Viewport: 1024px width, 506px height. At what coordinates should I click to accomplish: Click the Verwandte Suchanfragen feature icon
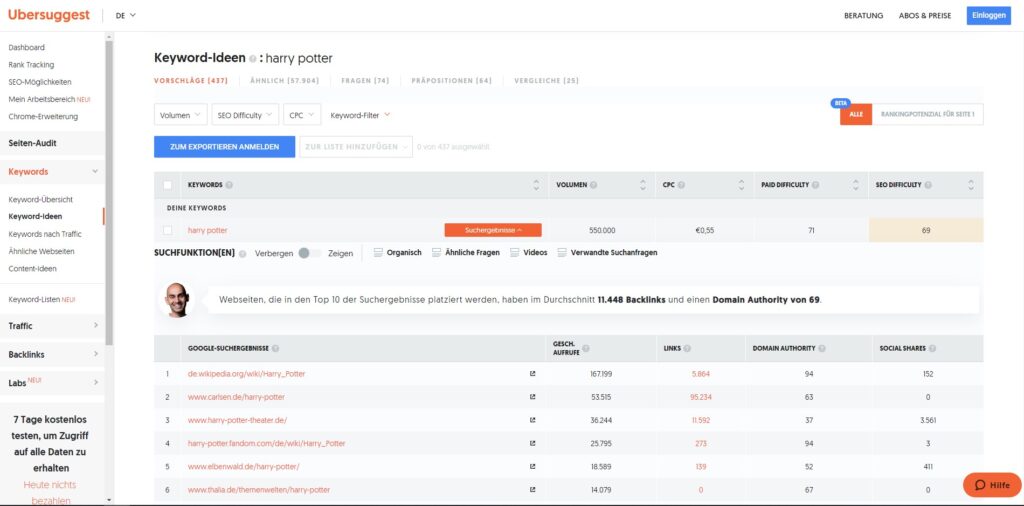tap(562, 253)
